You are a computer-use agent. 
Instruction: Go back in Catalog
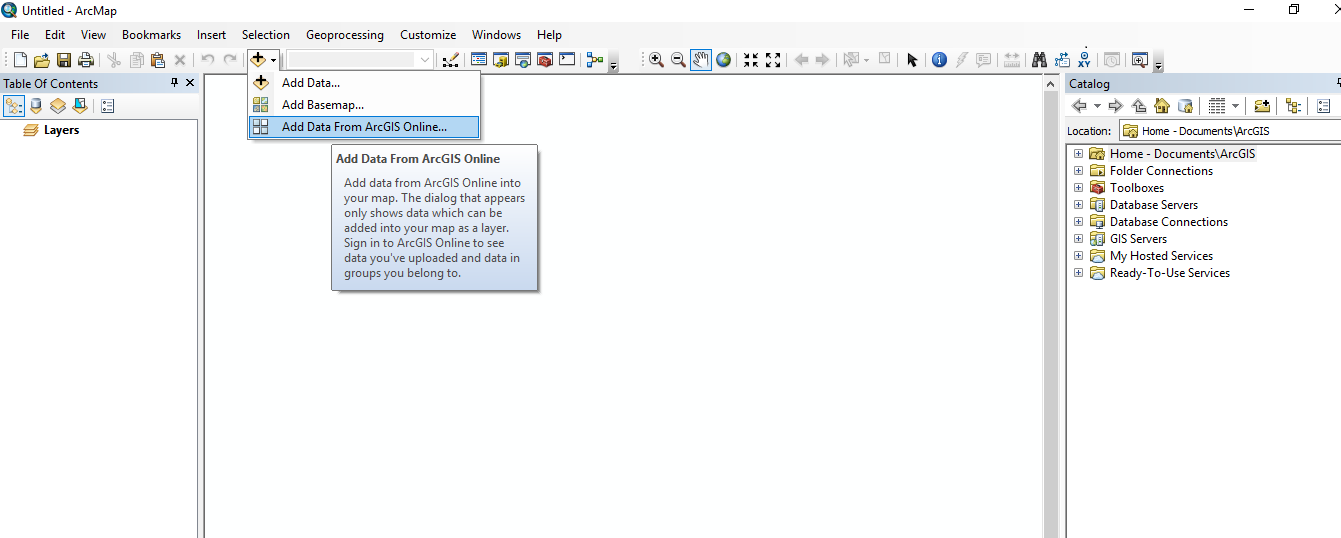point(1079,106)
